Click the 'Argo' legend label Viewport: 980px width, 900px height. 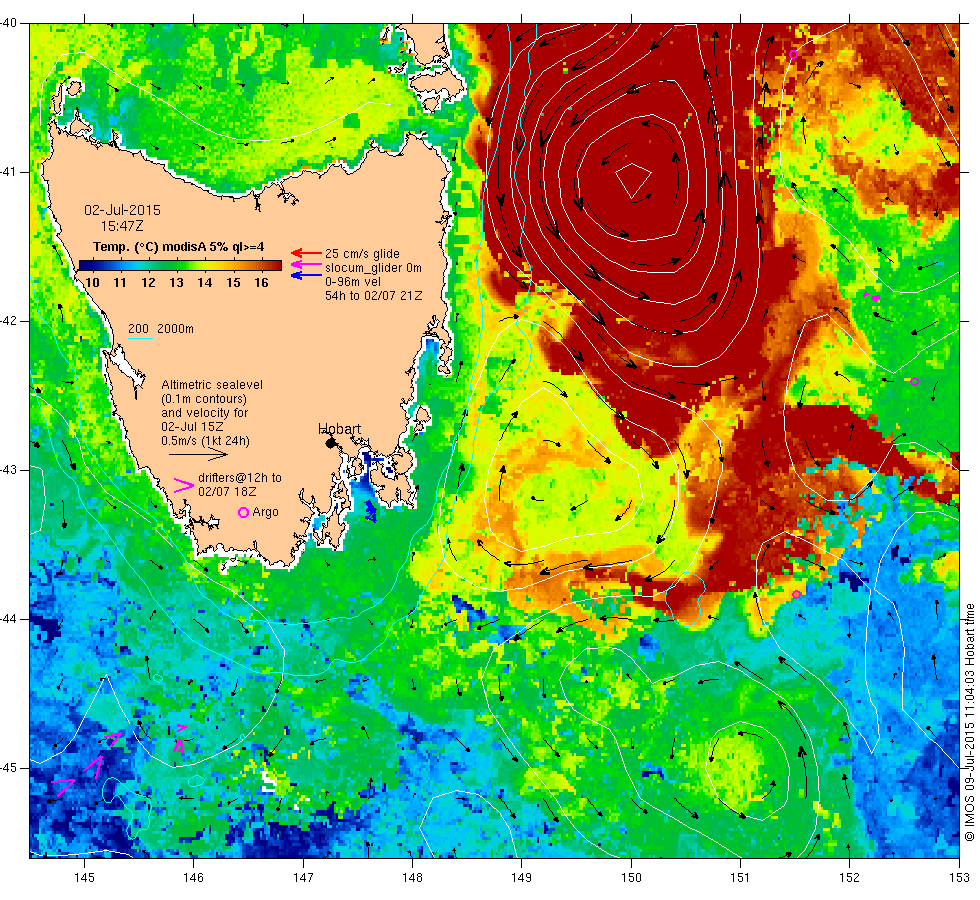(266, 512)
